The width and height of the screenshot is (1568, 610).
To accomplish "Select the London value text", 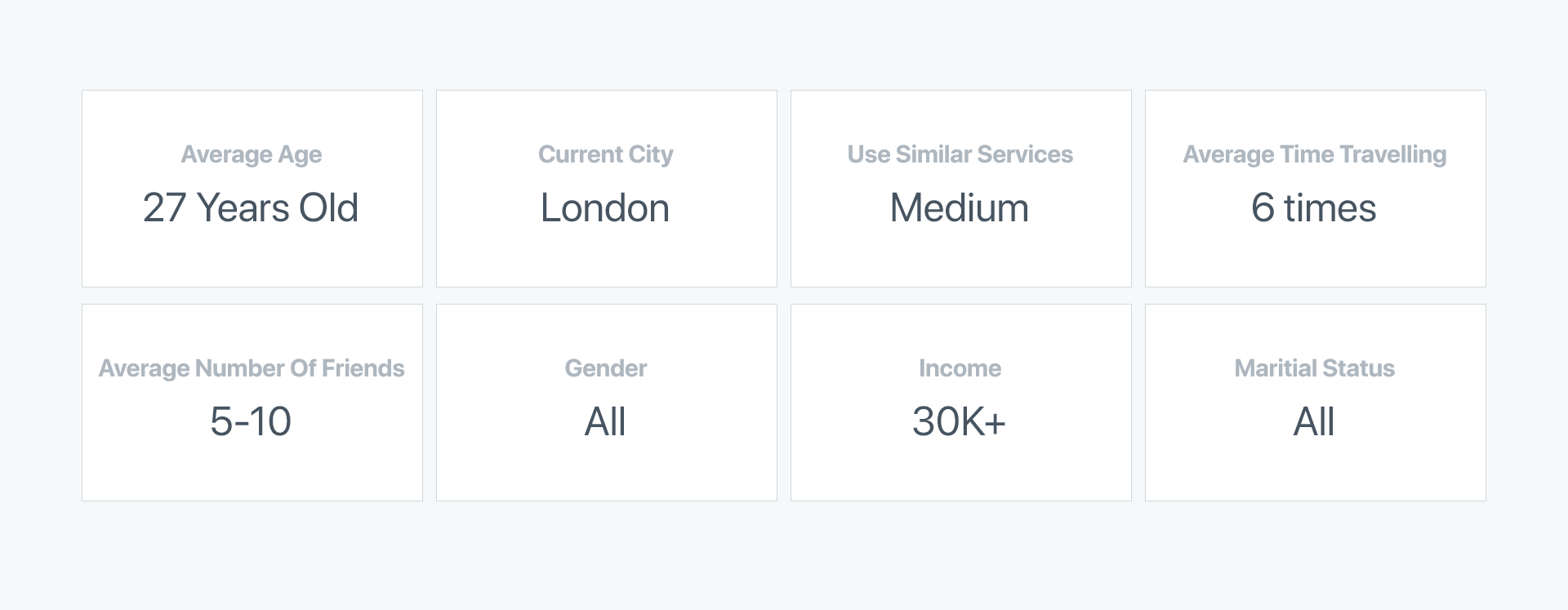I will pos(605,207).
